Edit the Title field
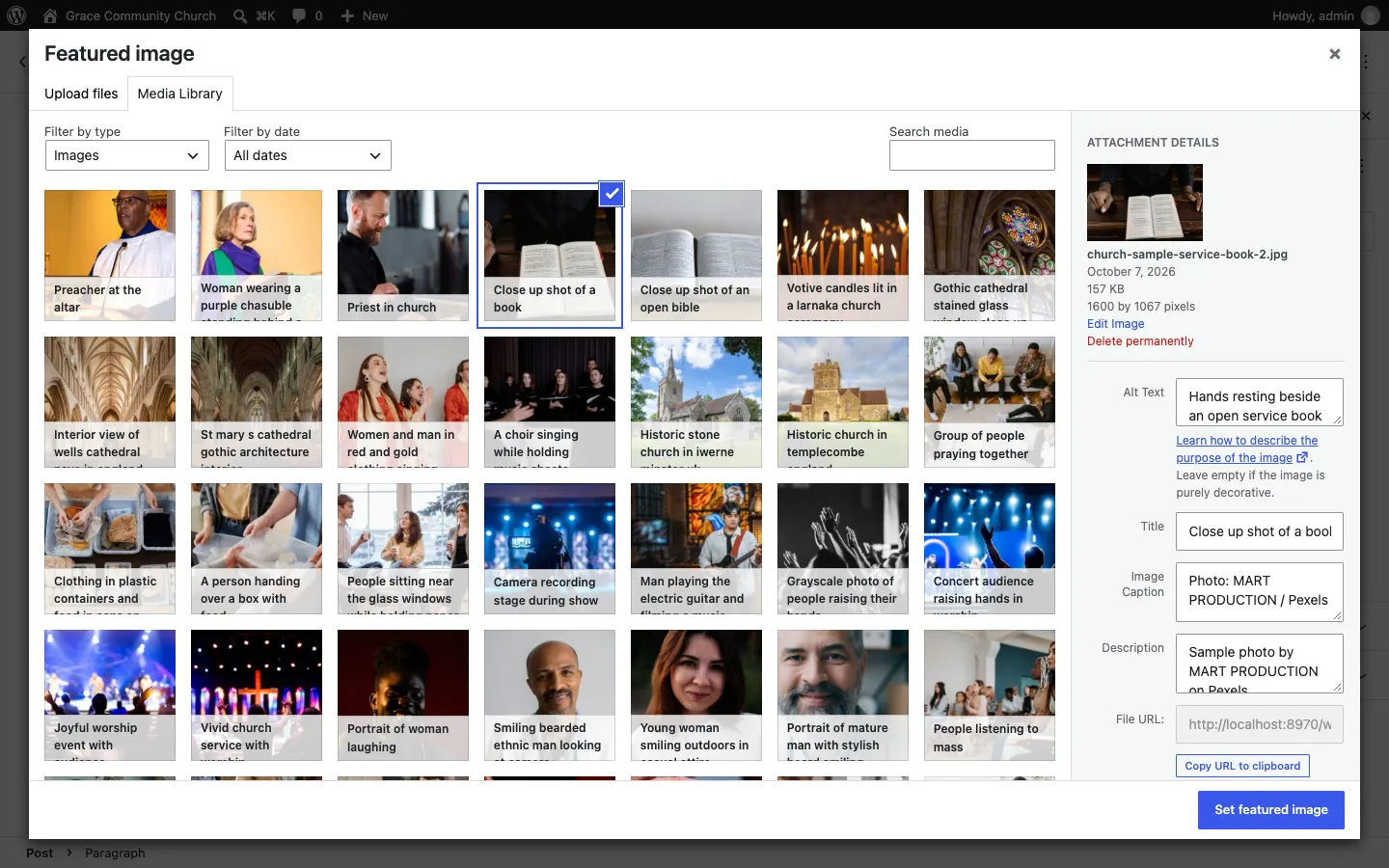 pyautogui.click(x=1260, y=531)
